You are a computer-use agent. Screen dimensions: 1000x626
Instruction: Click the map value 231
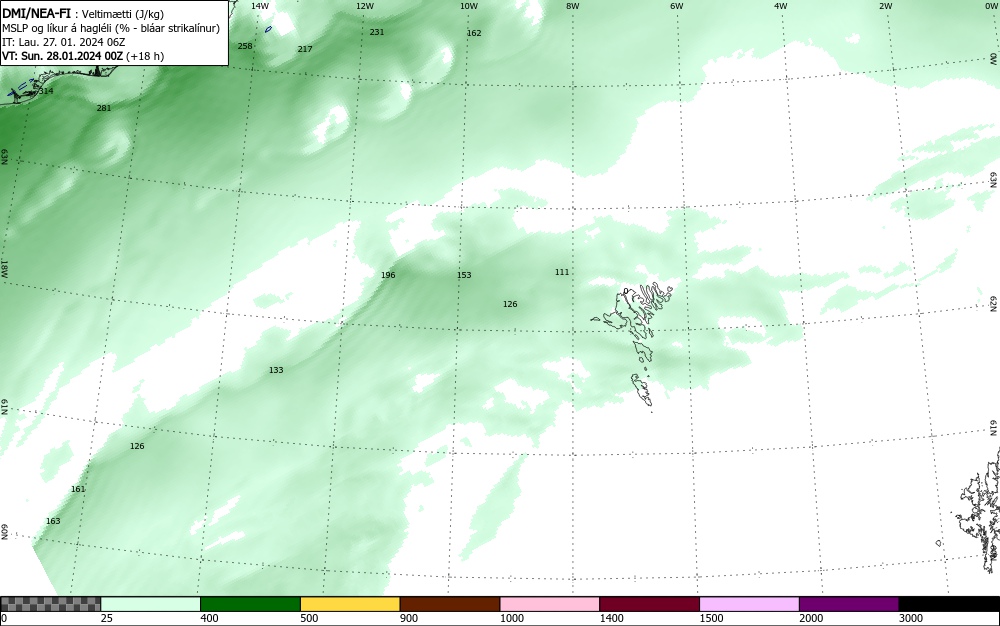point(377,32)
